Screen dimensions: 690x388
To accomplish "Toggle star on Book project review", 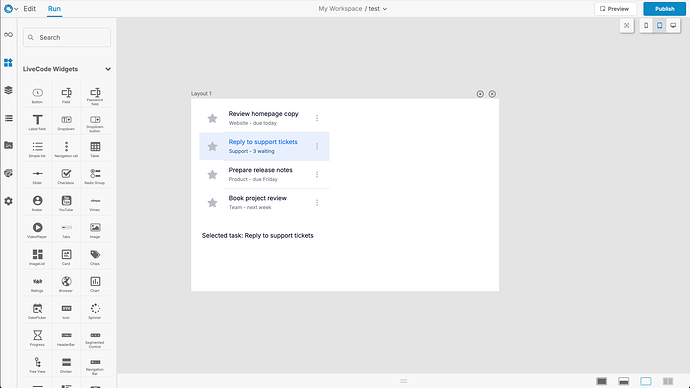I will pyautogui.click(x=212, y=202).
